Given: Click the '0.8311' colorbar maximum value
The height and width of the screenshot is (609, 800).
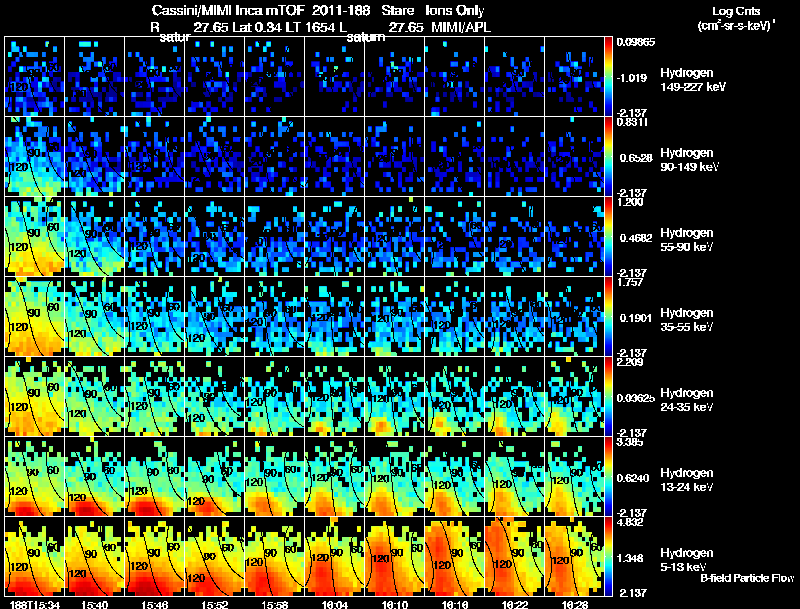Looking at the screenshot, I should coord(631,122).
